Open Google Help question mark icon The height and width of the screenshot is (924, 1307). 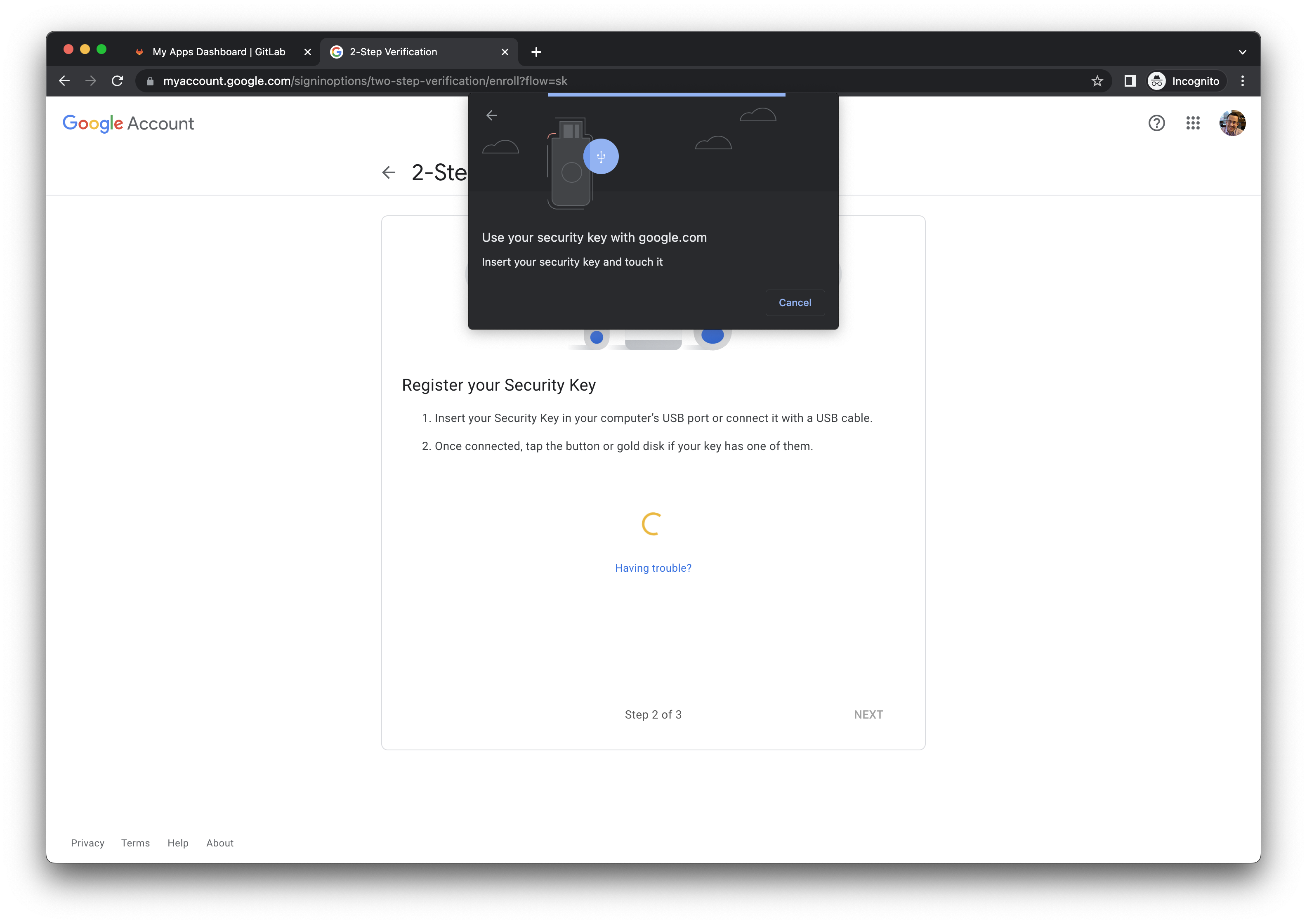[1156, 123]
